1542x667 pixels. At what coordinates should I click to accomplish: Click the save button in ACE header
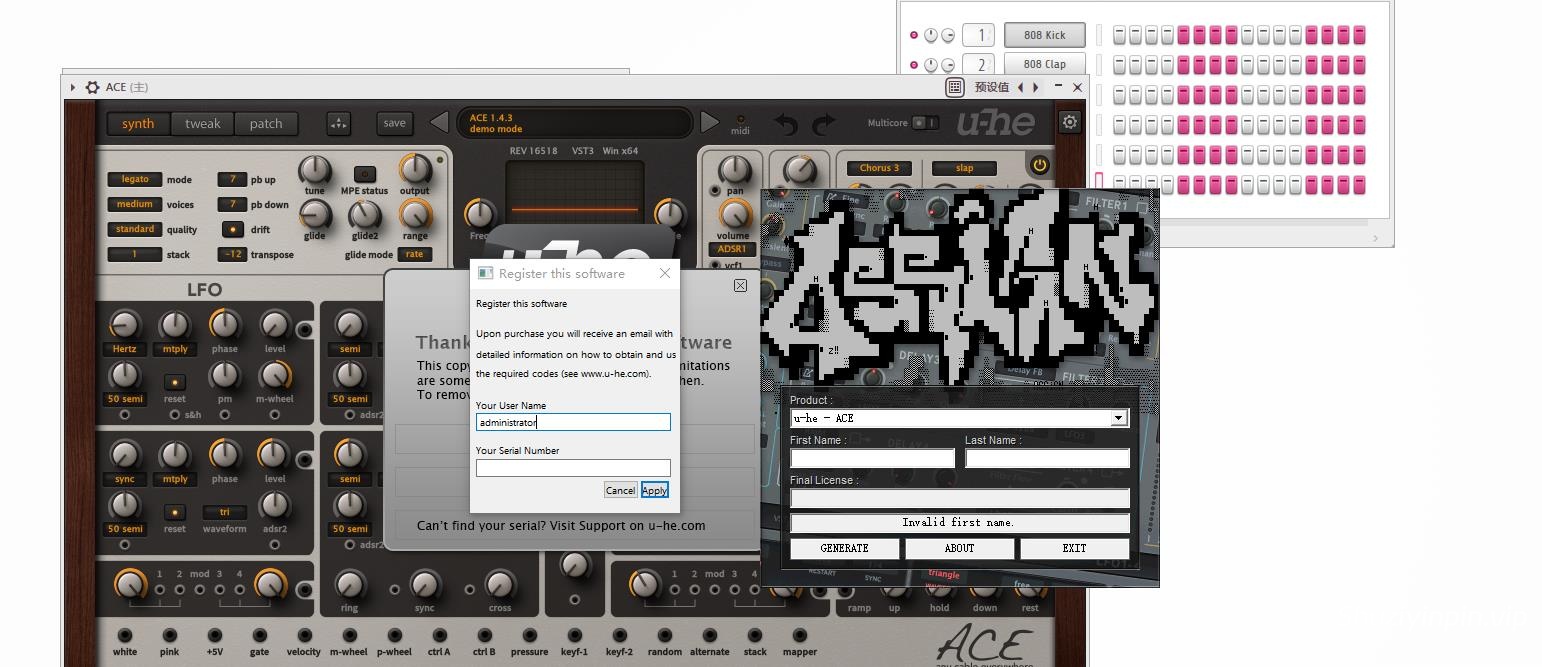[x=394, y=123]
